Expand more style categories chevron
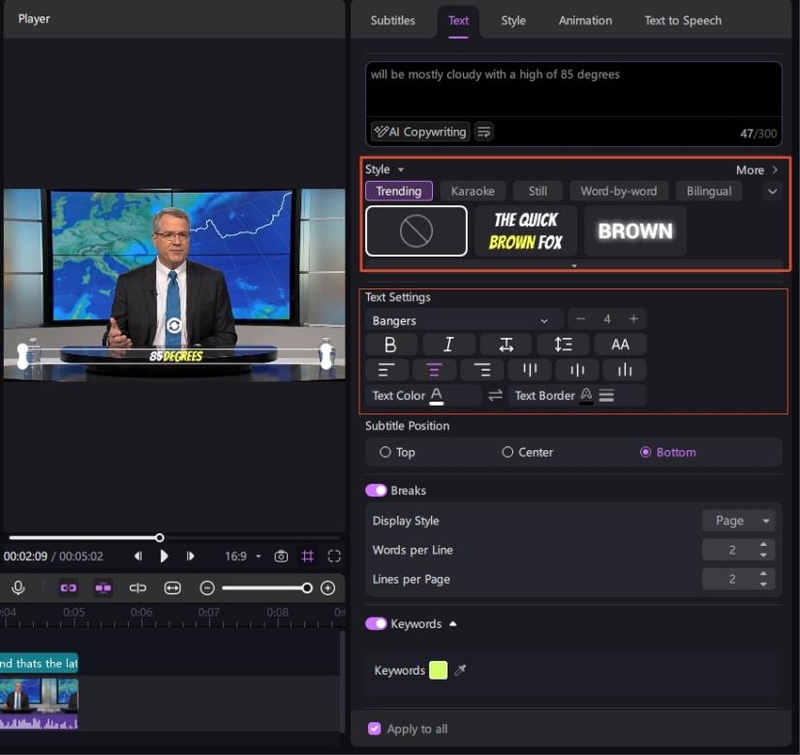Screen dimensions: 800x755 [772, 191]
